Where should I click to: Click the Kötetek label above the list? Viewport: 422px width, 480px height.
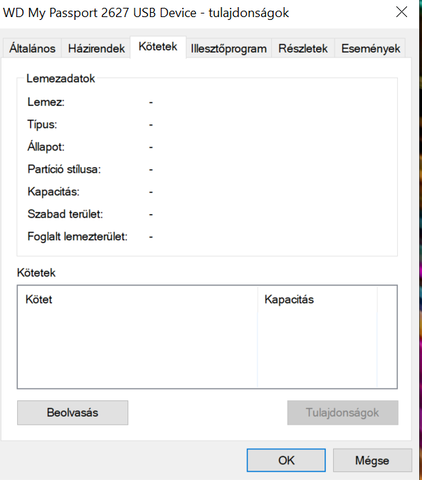tap(36, 273)
